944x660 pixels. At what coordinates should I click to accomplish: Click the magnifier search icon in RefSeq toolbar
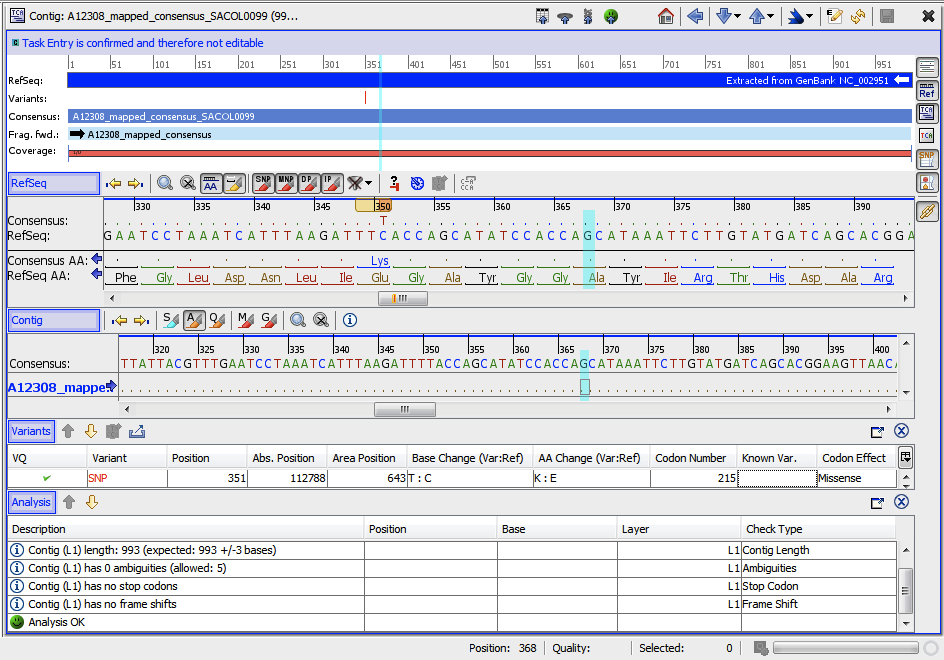pos(165,183)
